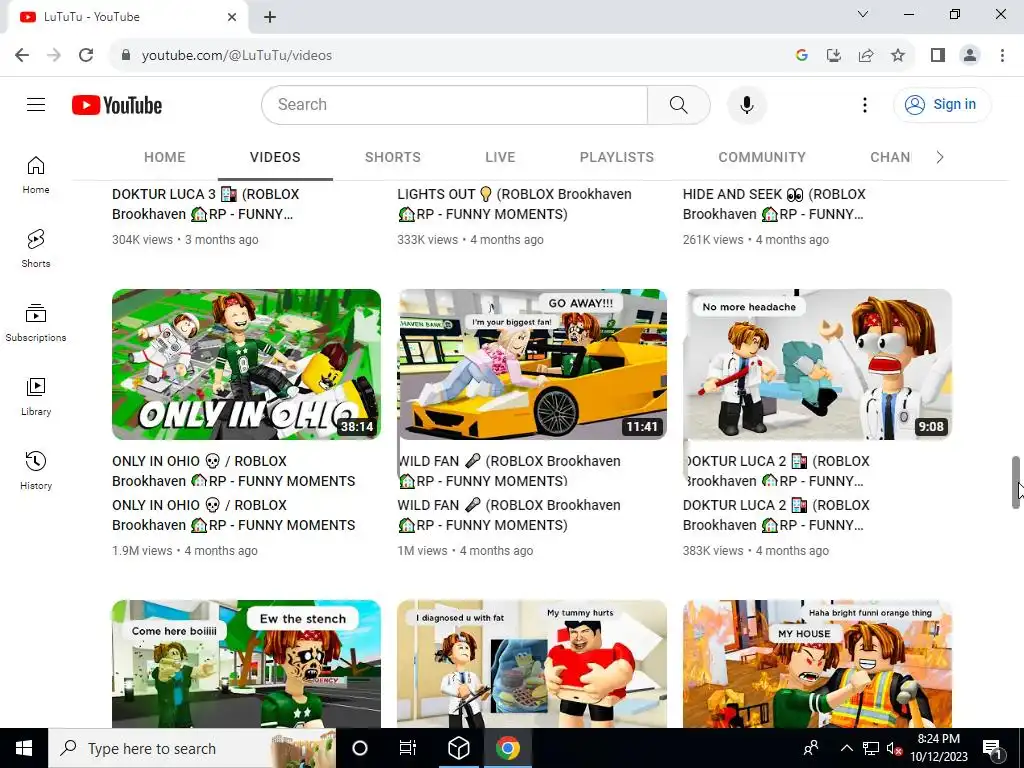This screenshot has height=768, width=1024.
Task: Open Chrome profile avatar
Action: 970,55
